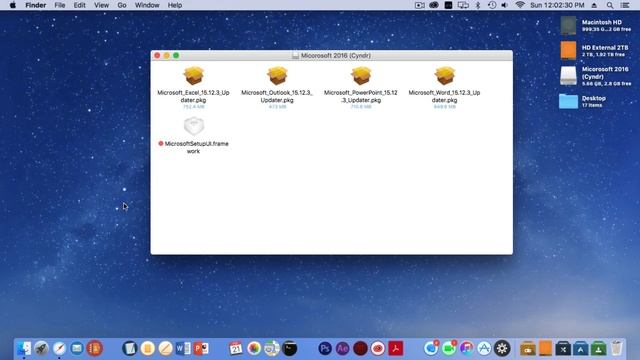Open Microsoft PowerPoint from the Dock
Screen dimensions: 640x360
click(x=201, y=348)
